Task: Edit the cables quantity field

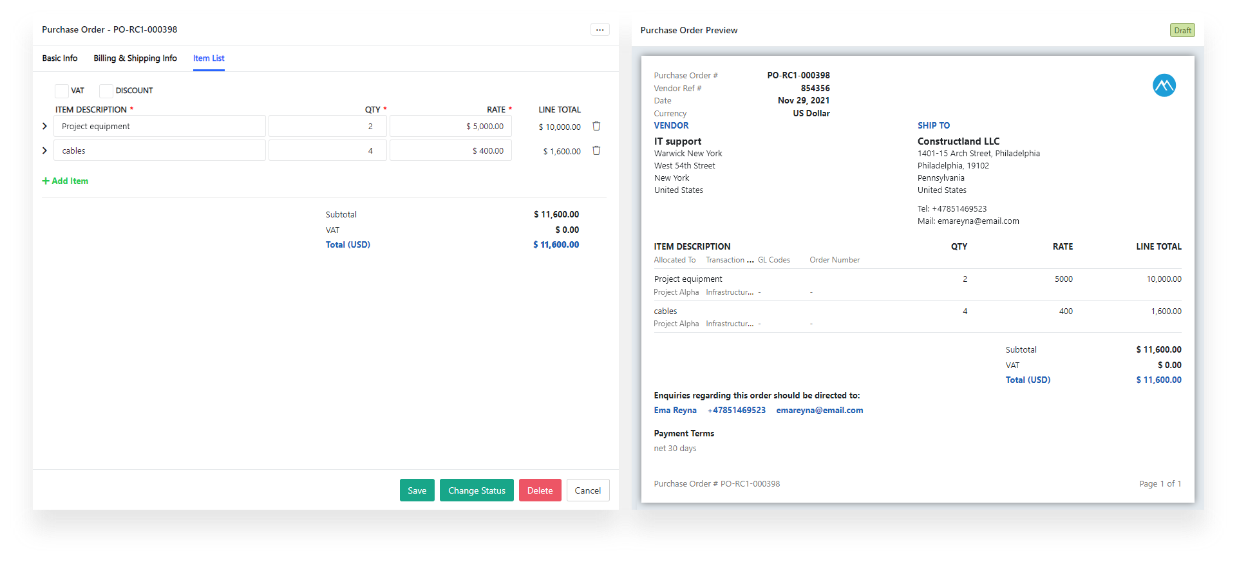Action: click(327, 151)
